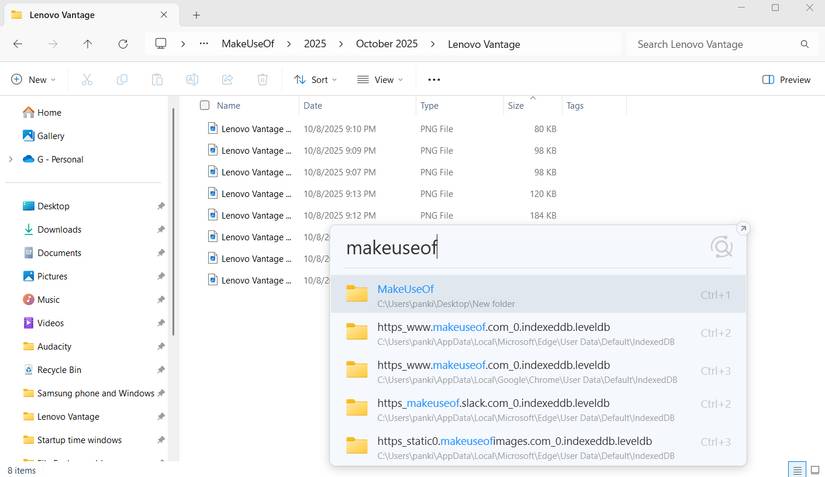Screen dimensions: 825x477
Task: Click chevron after MakeUseOf in address bar
Action: pyautogui.click(x=289, y=44)
